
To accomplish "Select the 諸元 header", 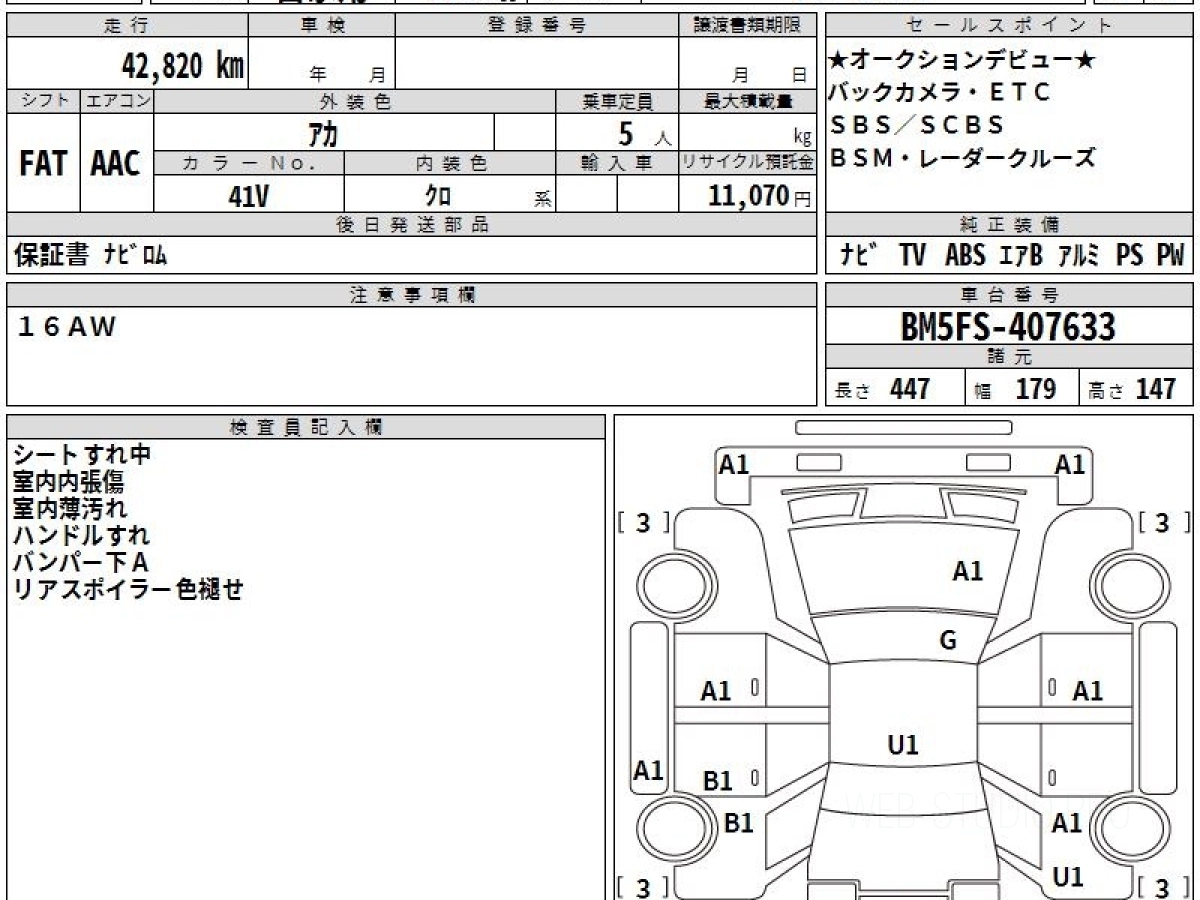I will coord(1010,357).
